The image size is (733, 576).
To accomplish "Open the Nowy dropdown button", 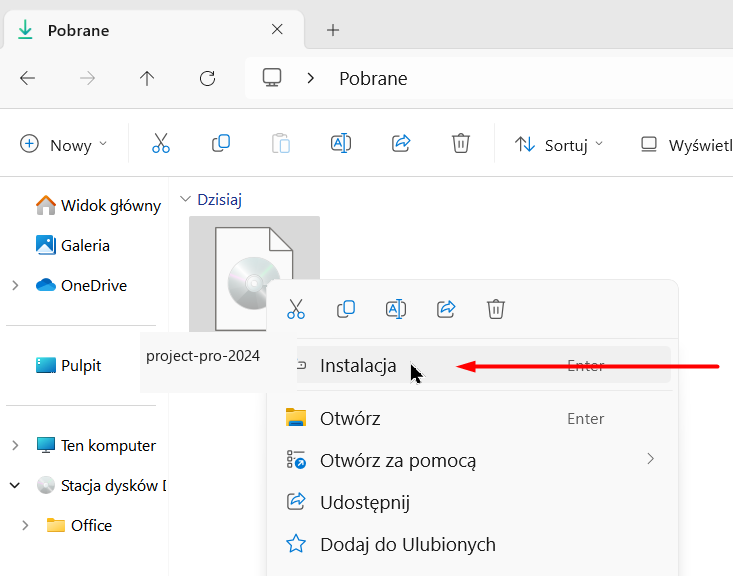I will click(64, 144).
